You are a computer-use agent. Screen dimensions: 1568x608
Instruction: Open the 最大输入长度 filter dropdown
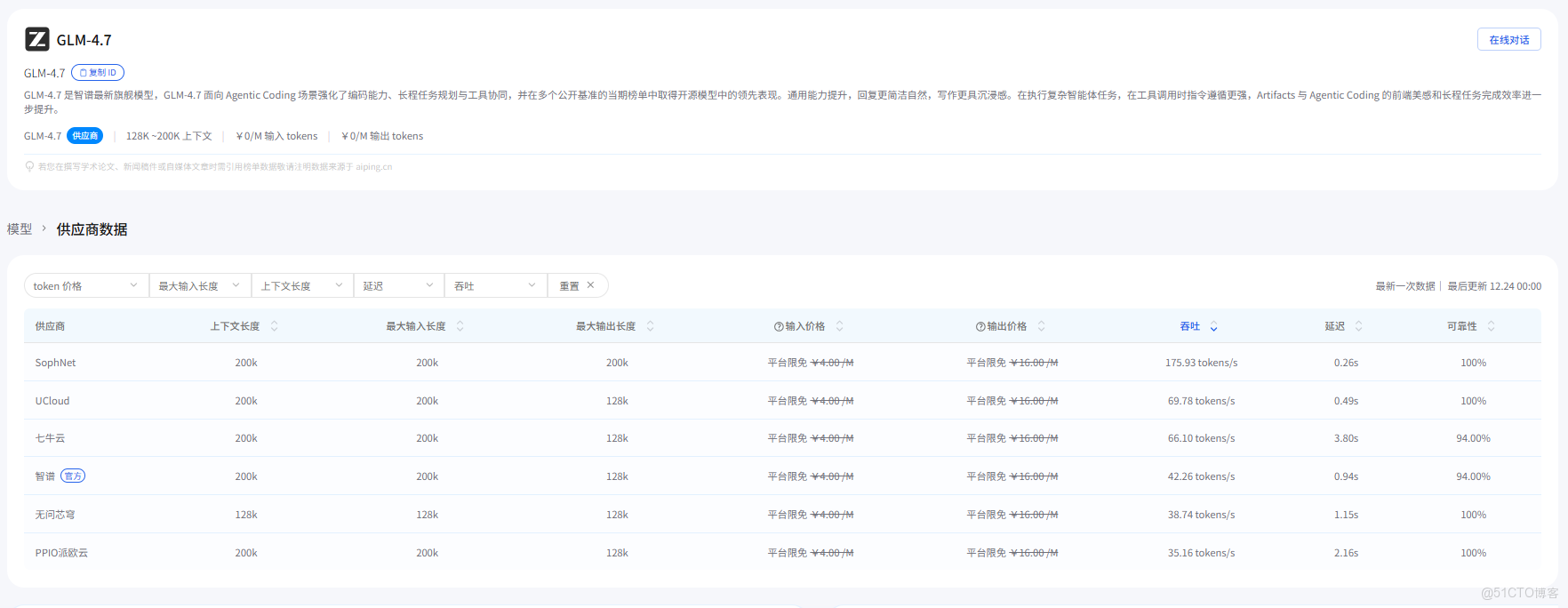click(200, 285)
